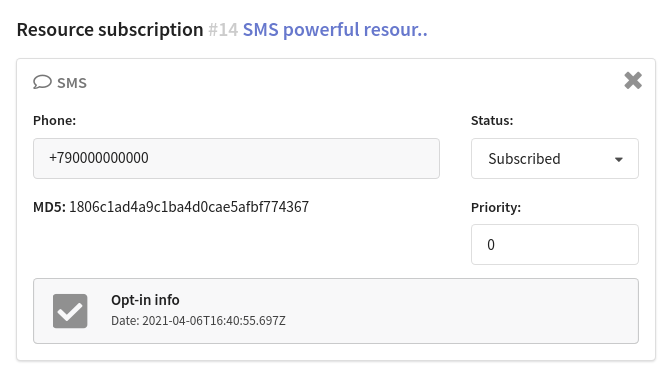672x373 pixels.
Task: Click the MD5 hash value text
Action: click(189, 207)
